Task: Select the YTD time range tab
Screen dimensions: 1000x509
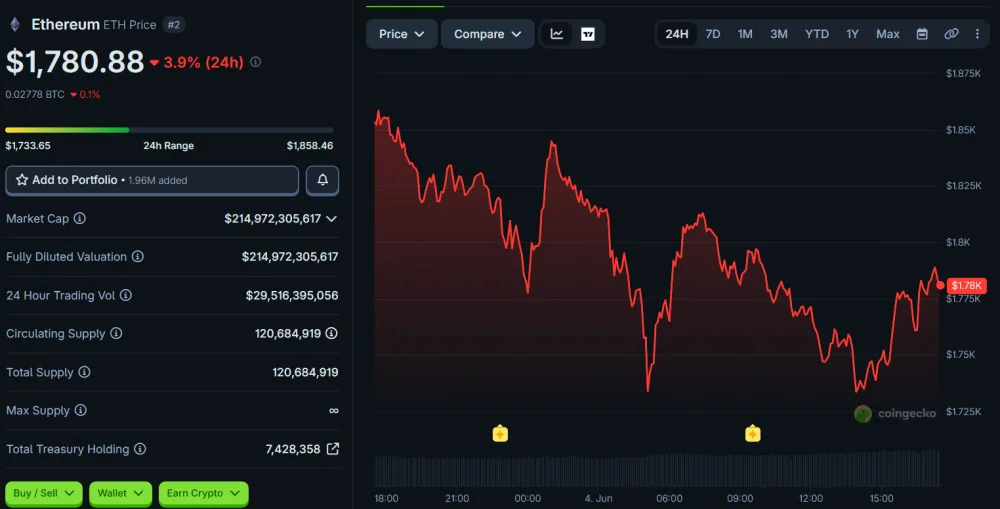Action: click(816, 34)
